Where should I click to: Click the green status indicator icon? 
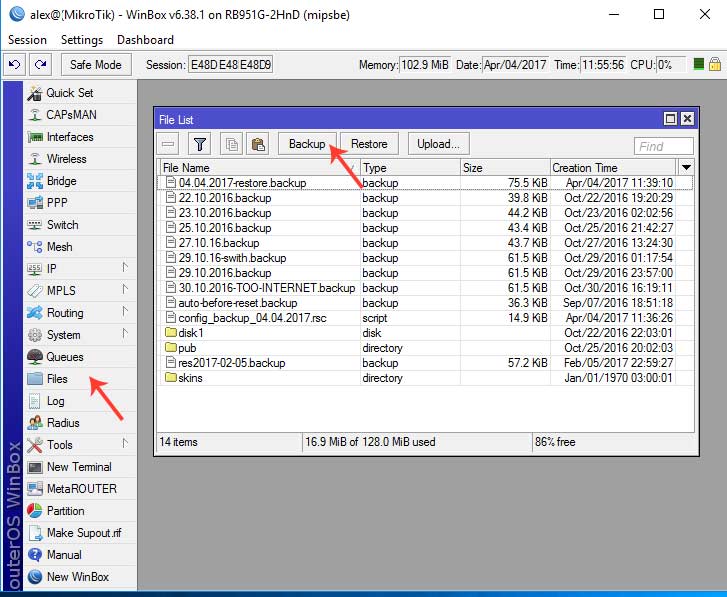pos(699,64)
